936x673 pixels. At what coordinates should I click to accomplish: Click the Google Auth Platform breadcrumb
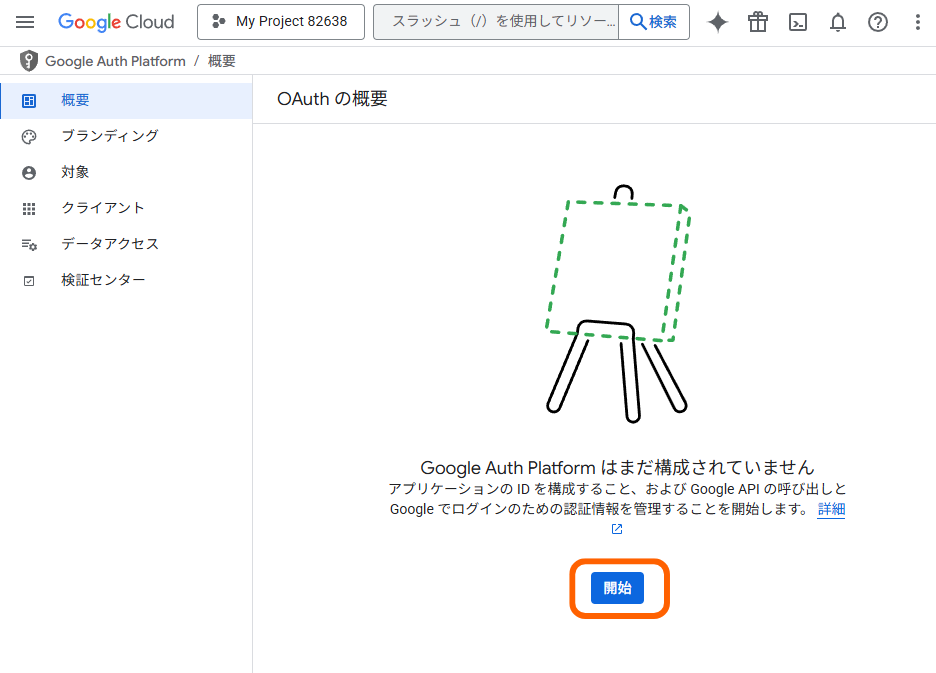coord(115,61)
